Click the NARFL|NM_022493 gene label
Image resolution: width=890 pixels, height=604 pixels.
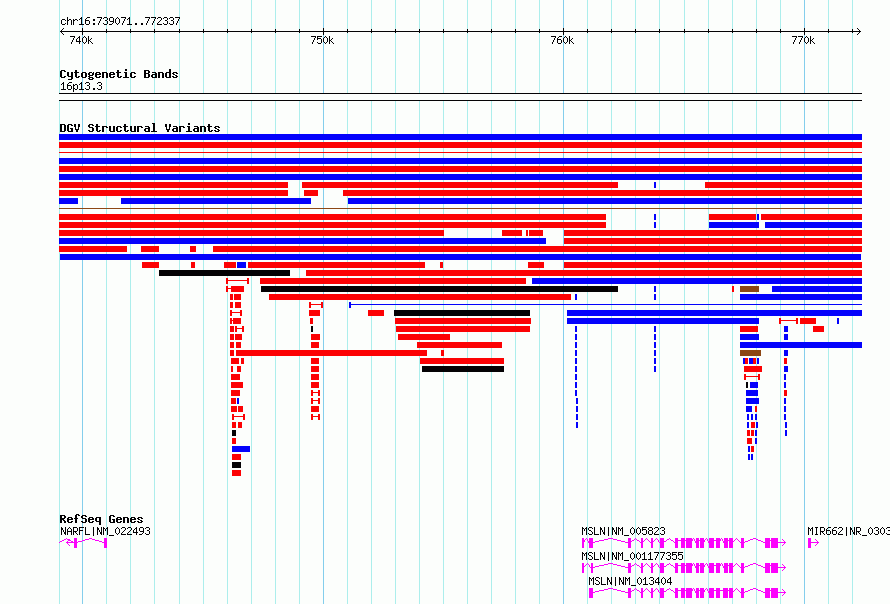pyautogui.click(x=105, y=531)
